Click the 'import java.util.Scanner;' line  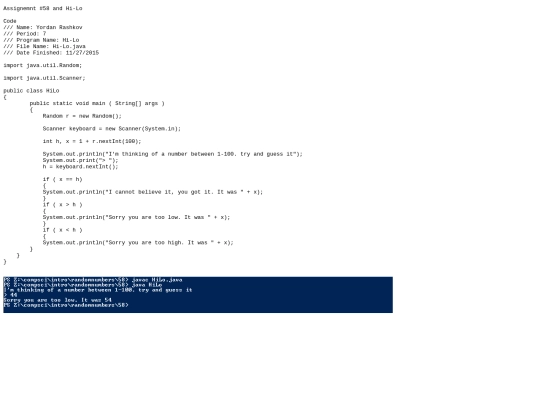point(44,78)
